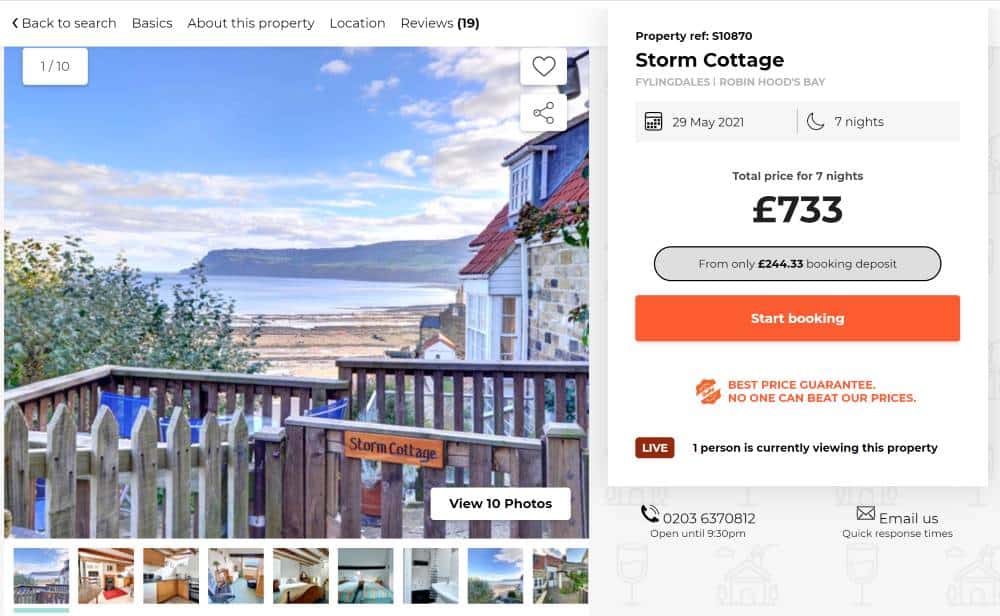Select the kitchen photo thumbnail
Screen dimensions: 1000x616
[x=171, y=576]
